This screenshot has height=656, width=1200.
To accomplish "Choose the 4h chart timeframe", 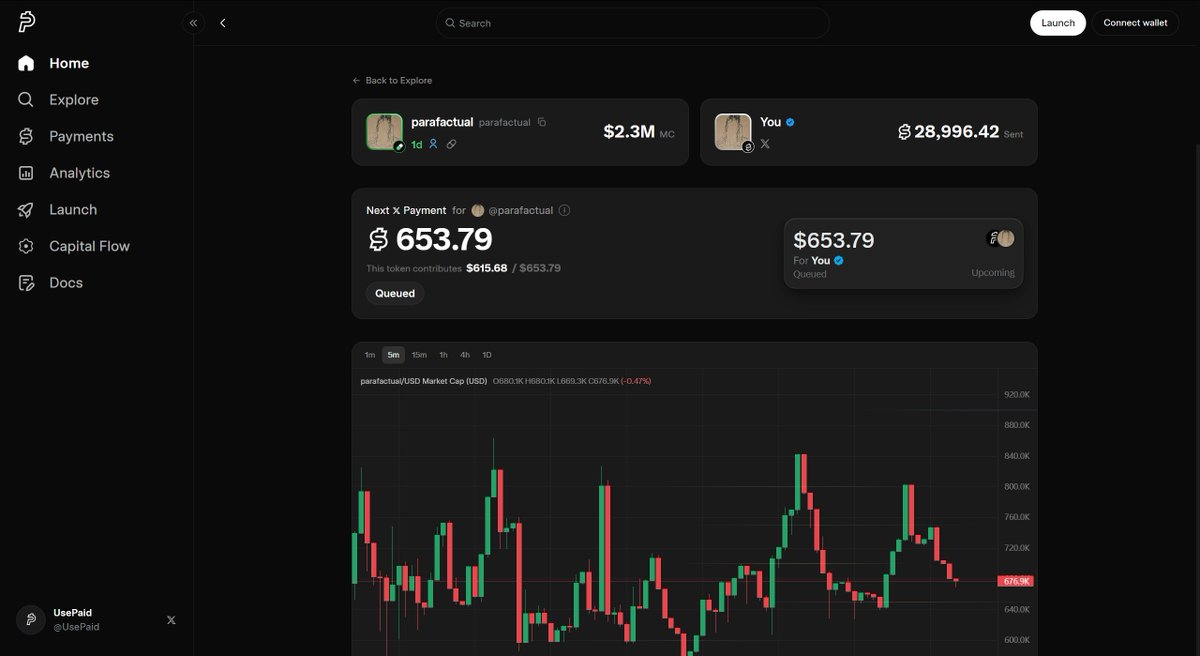I will click(x=465, y=355).
